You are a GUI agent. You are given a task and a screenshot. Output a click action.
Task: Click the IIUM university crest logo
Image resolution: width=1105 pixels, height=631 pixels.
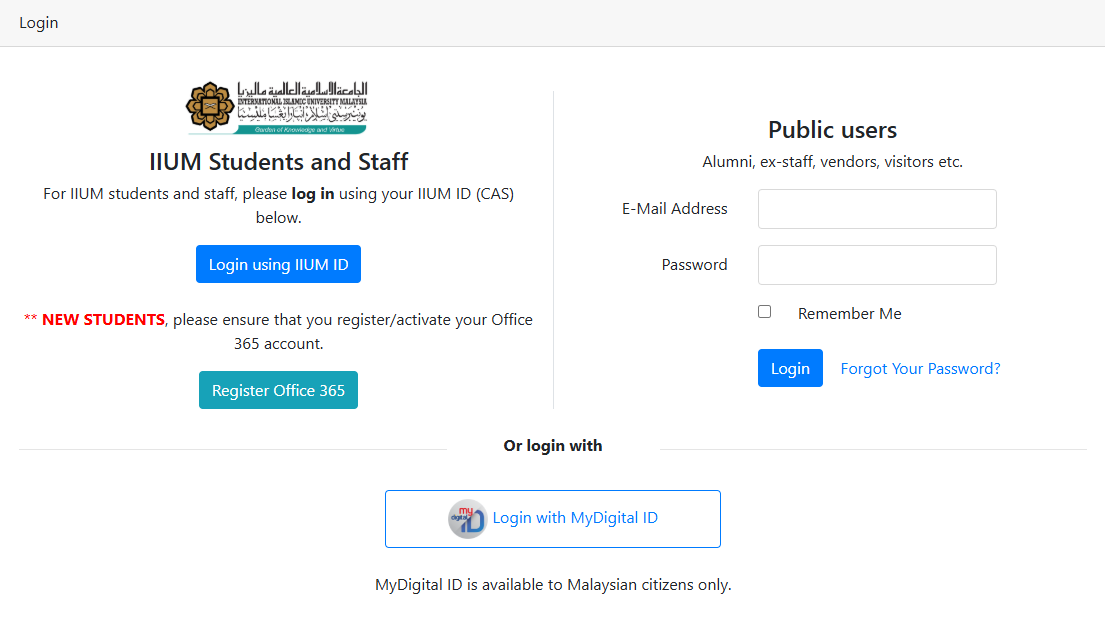pyautogui.click(x=278, y=105)
